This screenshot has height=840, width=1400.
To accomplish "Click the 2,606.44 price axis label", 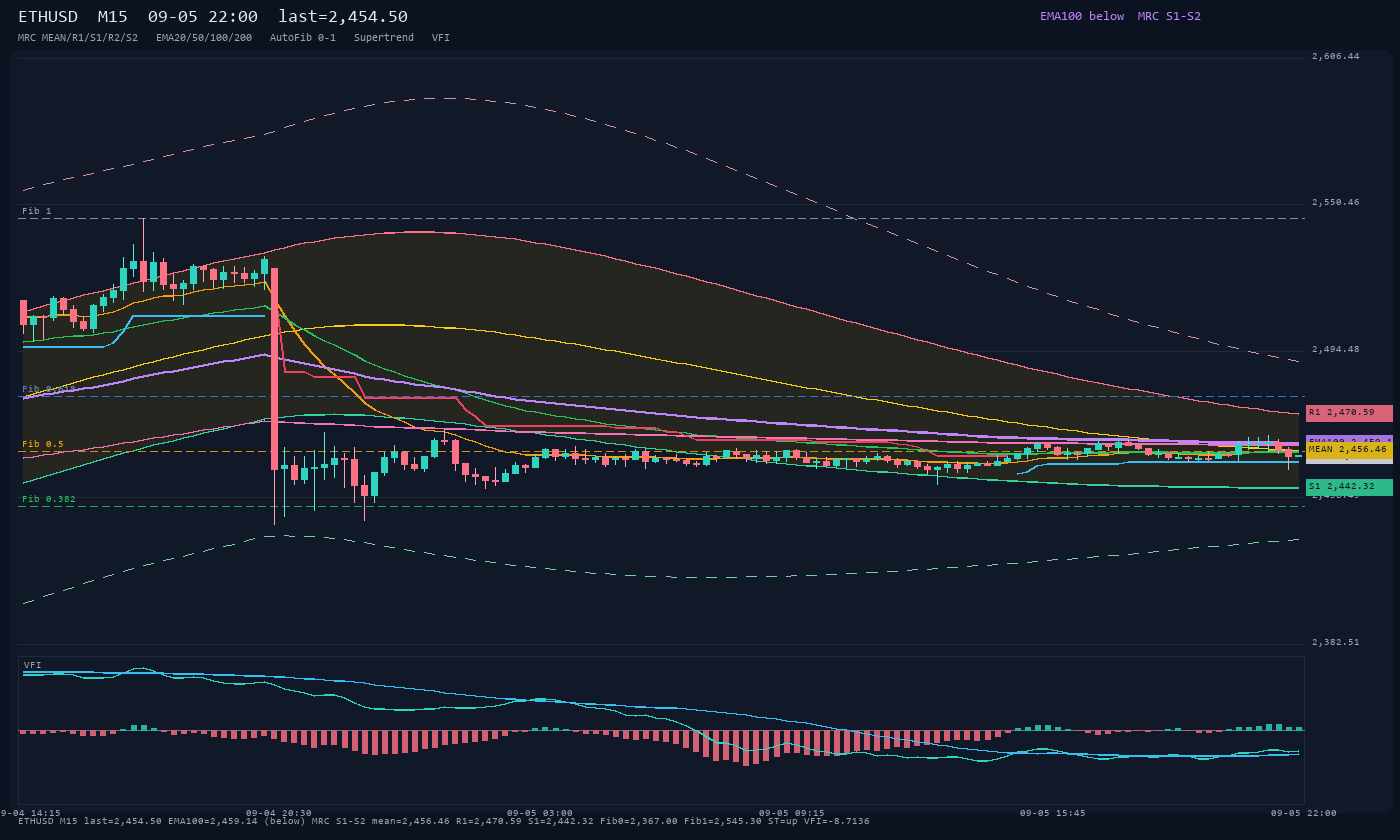I will [x=1335, y=56].
